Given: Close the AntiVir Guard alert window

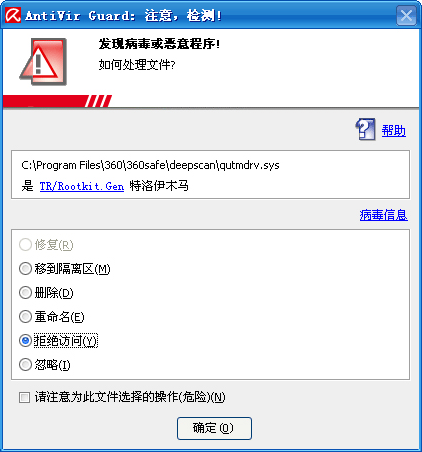Looking at the screenshot, I should (x=406, y=16).
